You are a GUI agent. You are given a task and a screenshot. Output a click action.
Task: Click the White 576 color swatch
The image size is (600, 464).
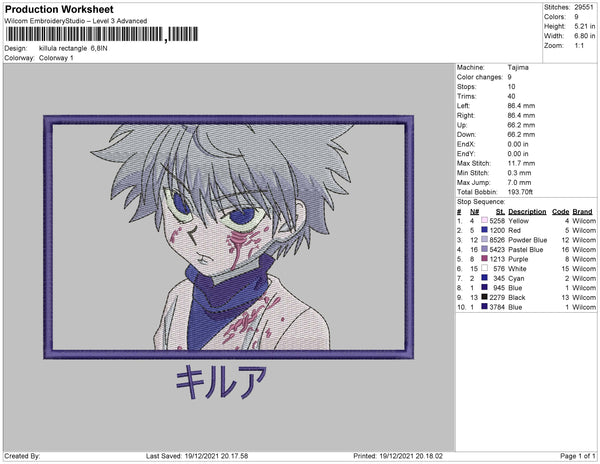pyautogui.click(x=484, y=268)
